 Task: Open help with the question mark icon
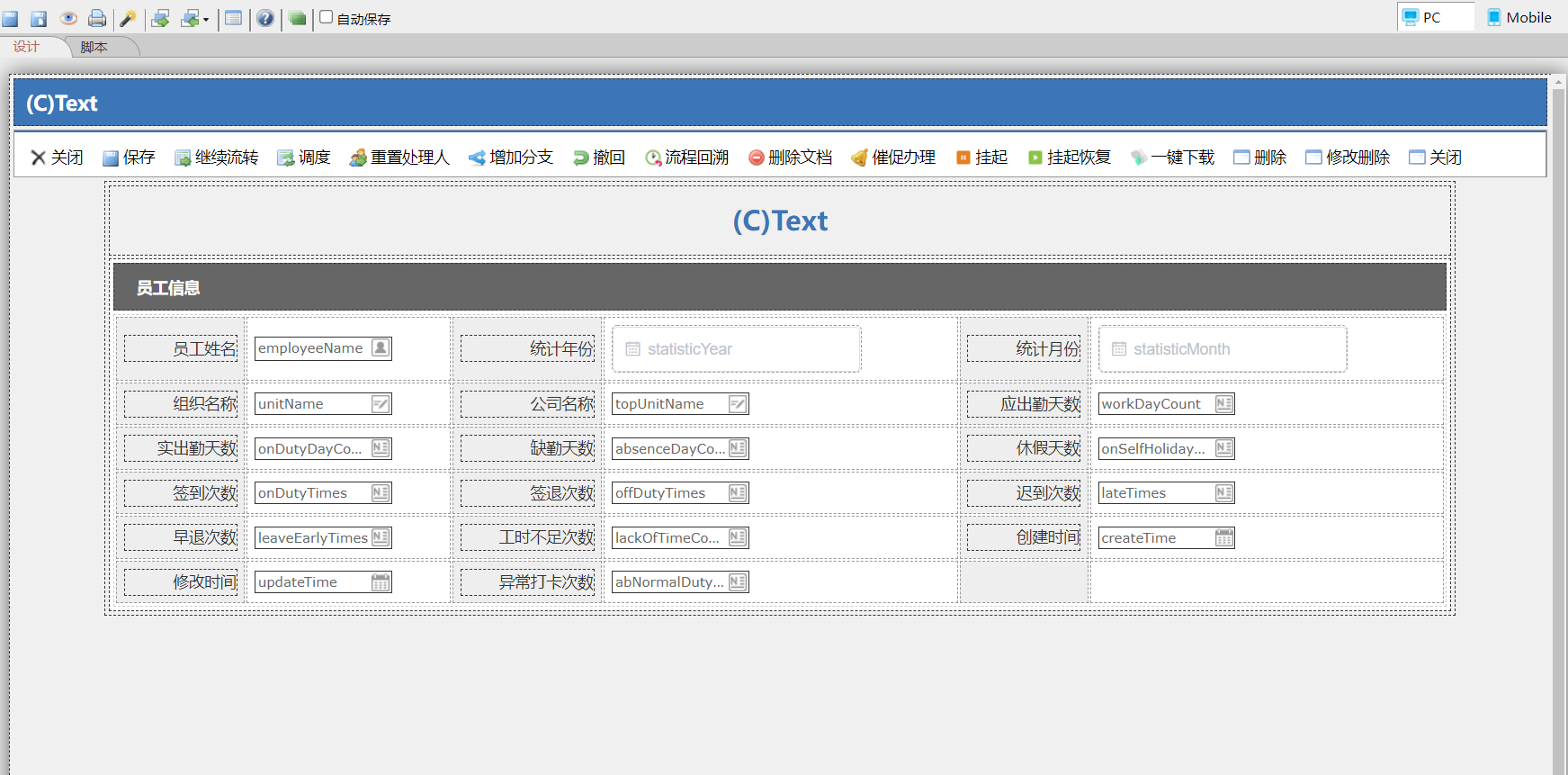[x=265, y=18]
